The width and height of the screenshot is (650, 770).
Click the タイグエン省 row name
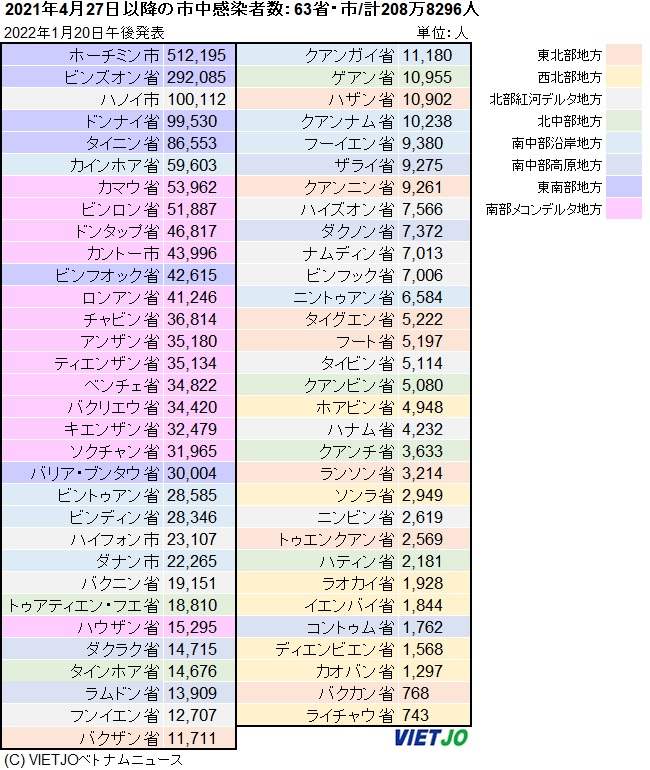coord(349,319)
